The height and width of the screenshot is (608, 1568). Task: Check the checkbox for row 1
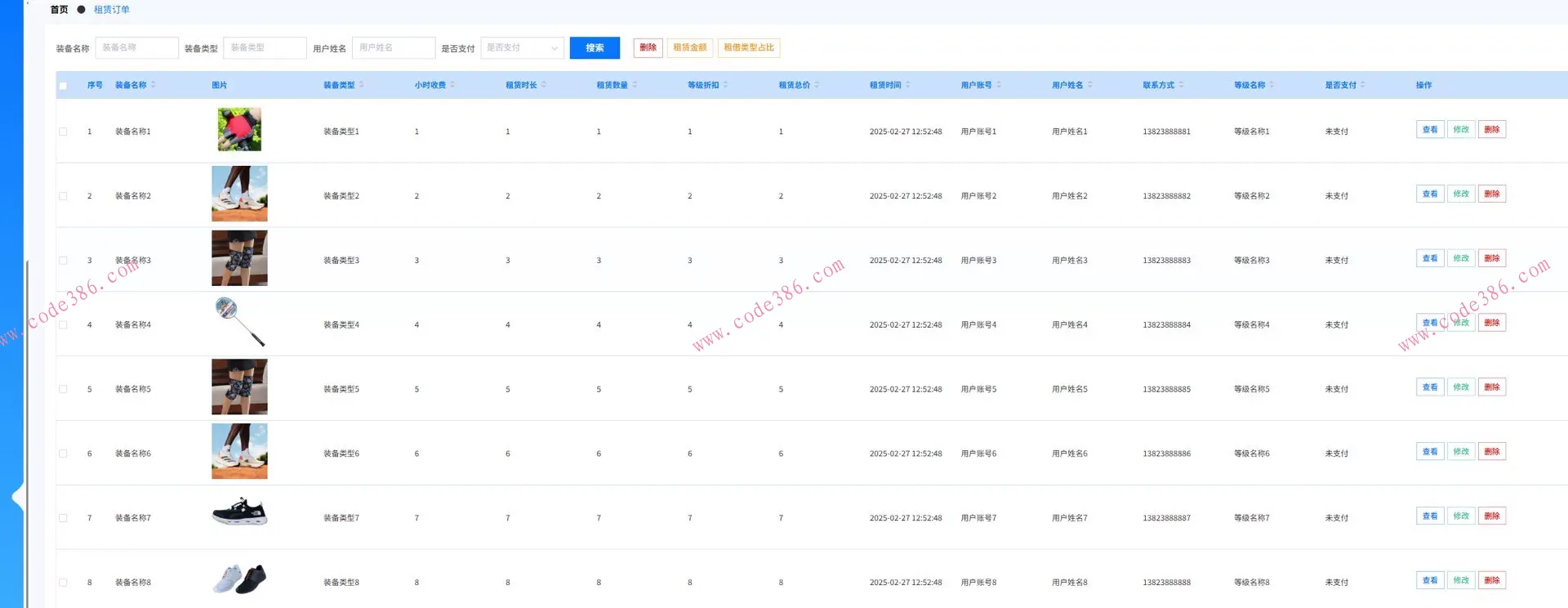point(63,132)
